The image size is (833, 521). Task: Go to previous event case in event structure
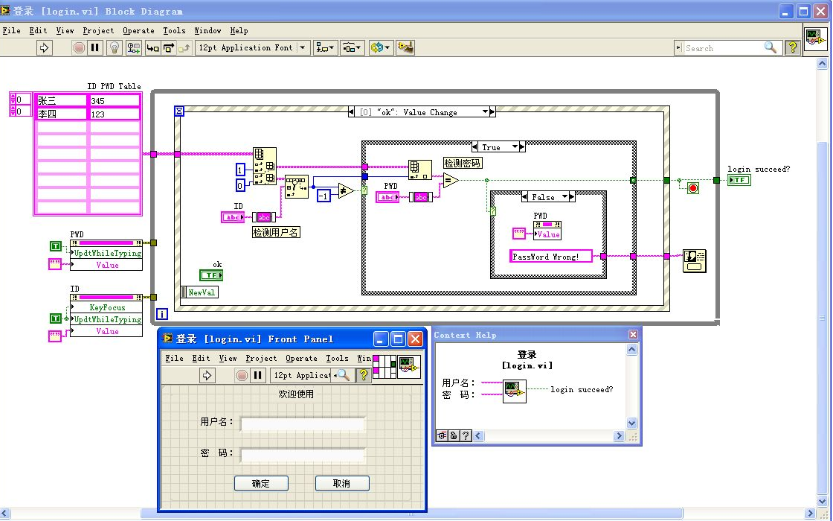coord(351,112)
